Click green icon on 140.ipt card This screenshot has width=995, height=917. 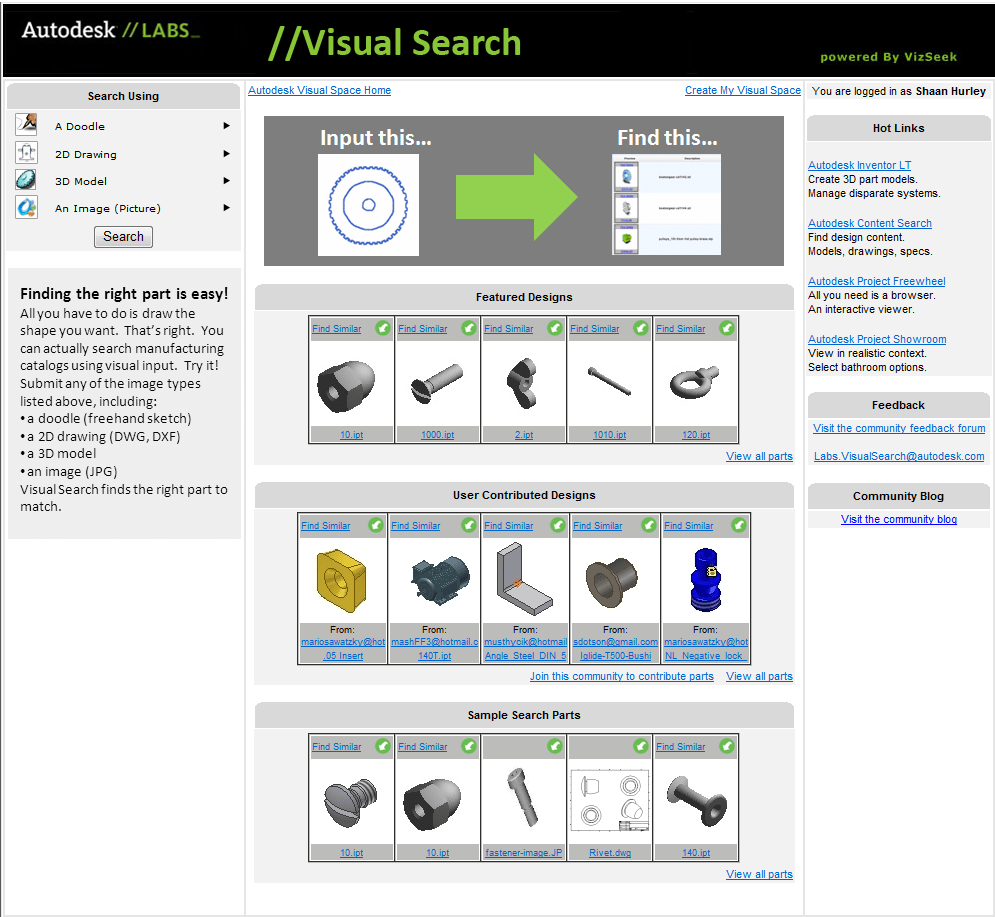[x=727, y=746]
